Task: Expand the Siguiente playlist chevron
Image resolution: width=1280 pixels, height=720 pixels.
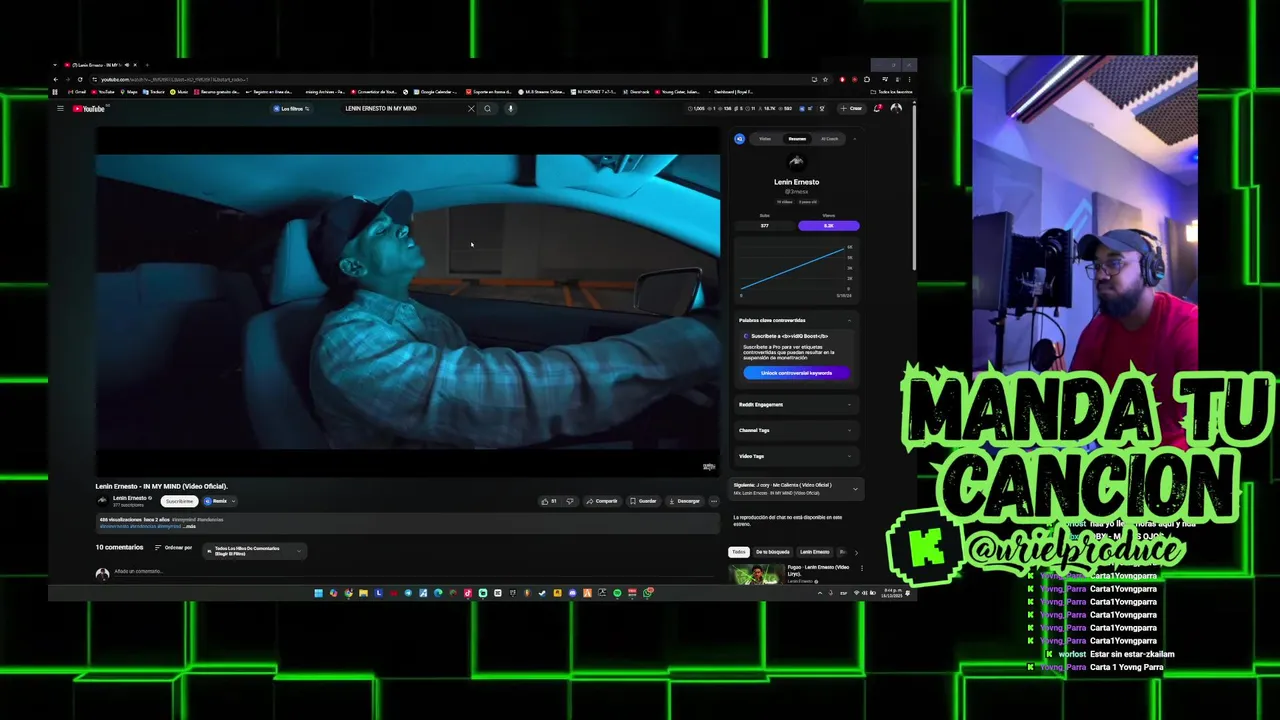Action: [855, 489]
